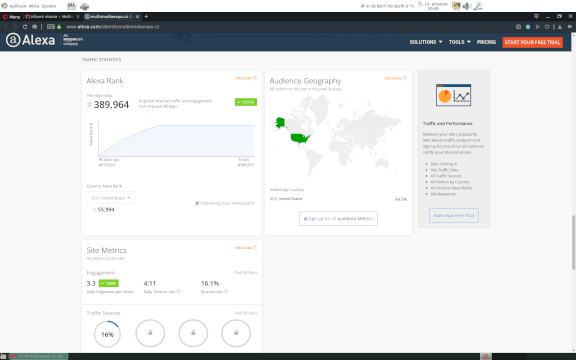The height and width of the screenshot is (360, 576).
Task: Open the PRICING page
Action: point(486,42)
